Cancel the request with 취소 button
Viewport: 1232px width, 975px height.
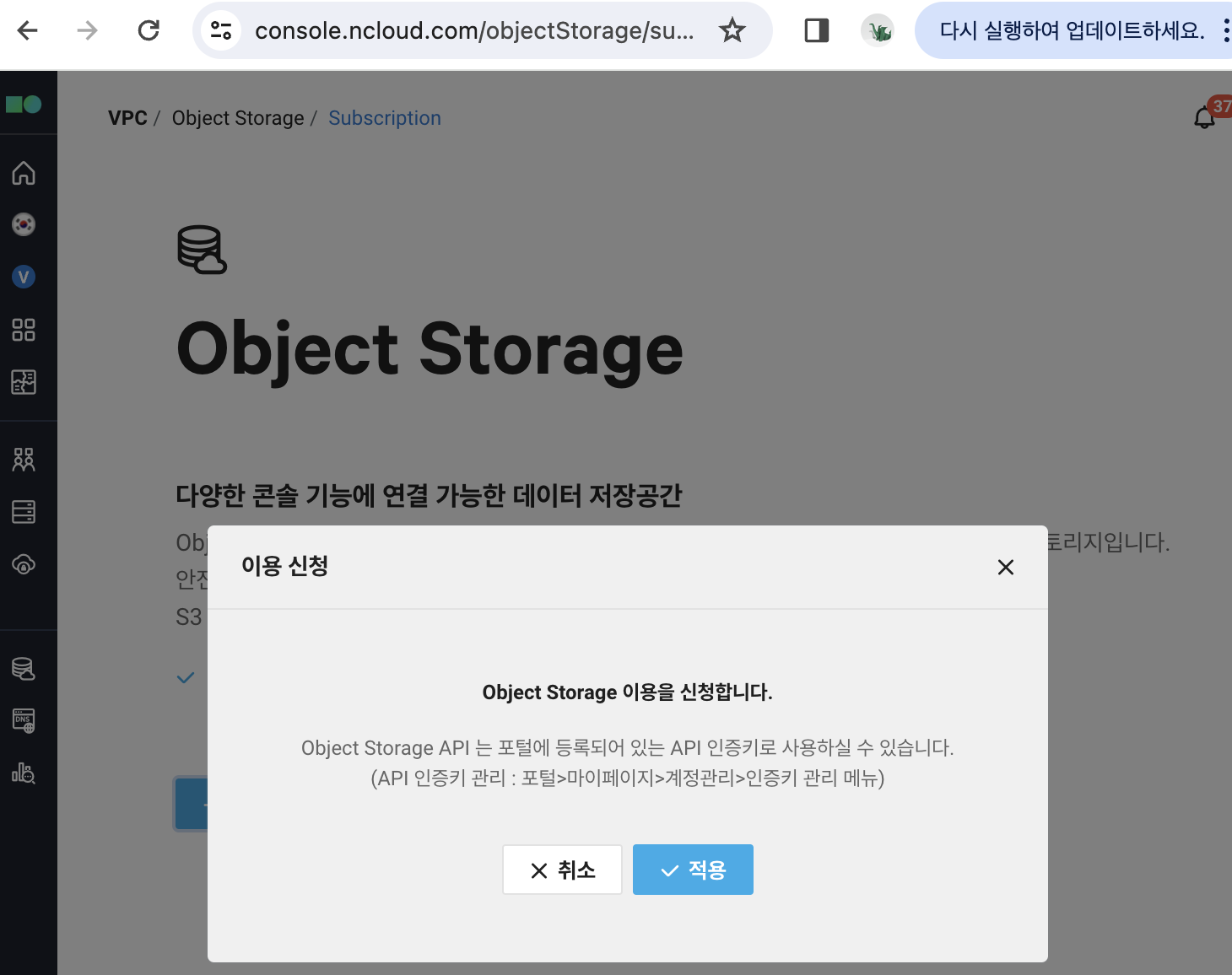[x=562, y=870]
